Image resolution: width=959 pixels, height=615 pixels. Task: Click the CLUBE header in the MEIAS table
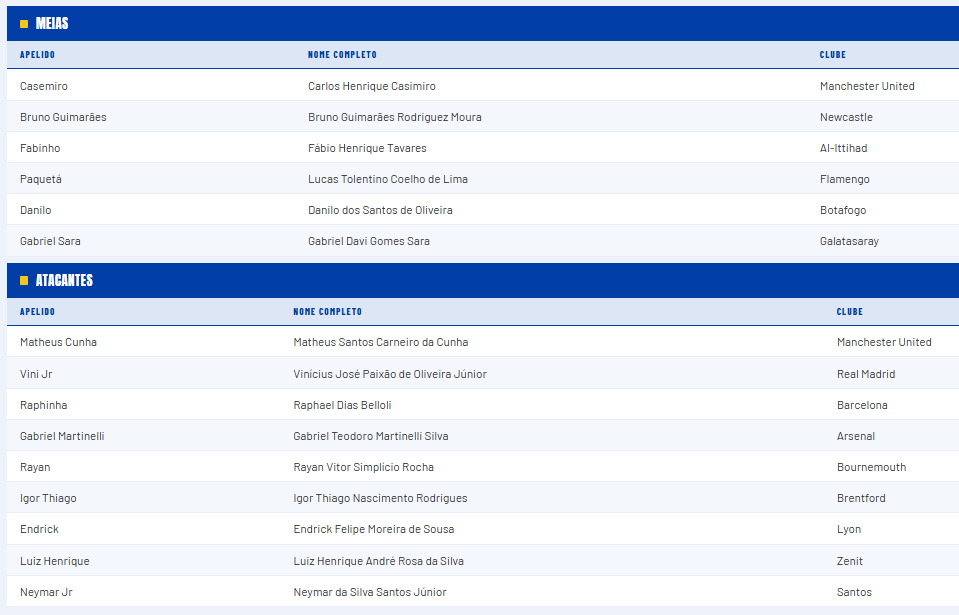coord(832,55)
